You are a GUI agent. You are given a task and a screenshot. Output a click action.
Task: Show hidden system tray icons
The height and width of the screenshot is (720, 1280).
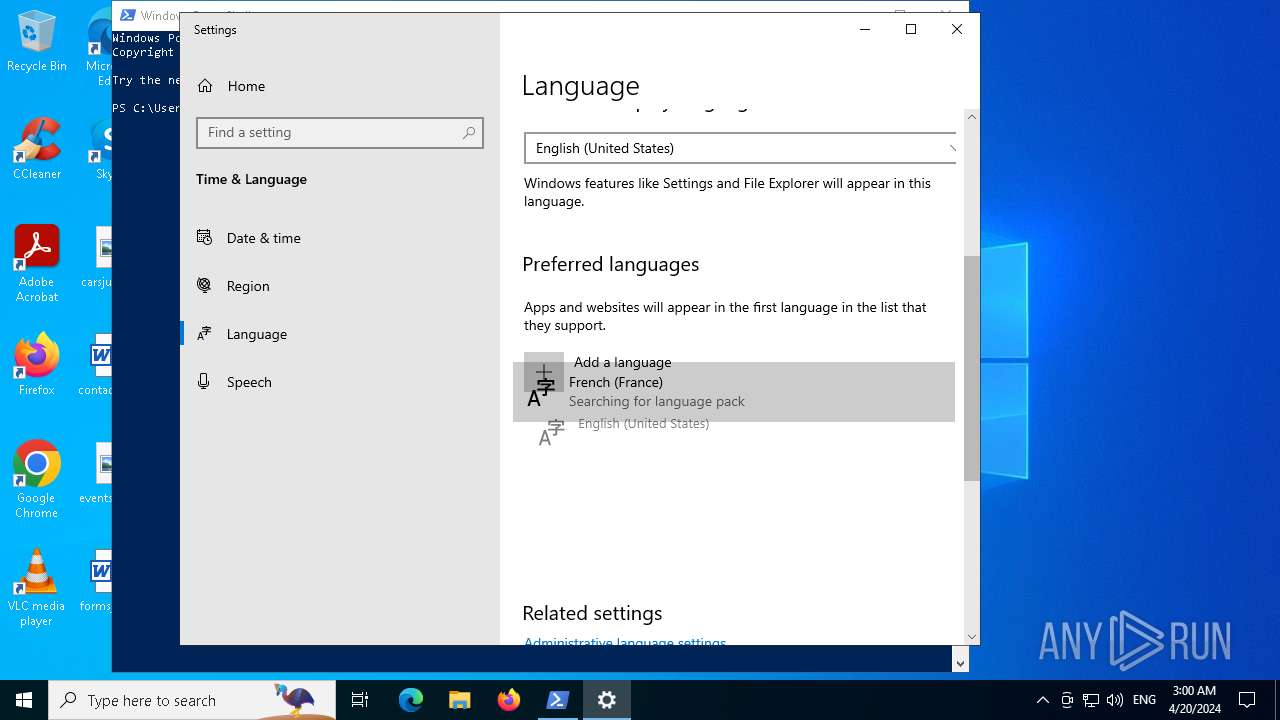(x=1043, y=700)
